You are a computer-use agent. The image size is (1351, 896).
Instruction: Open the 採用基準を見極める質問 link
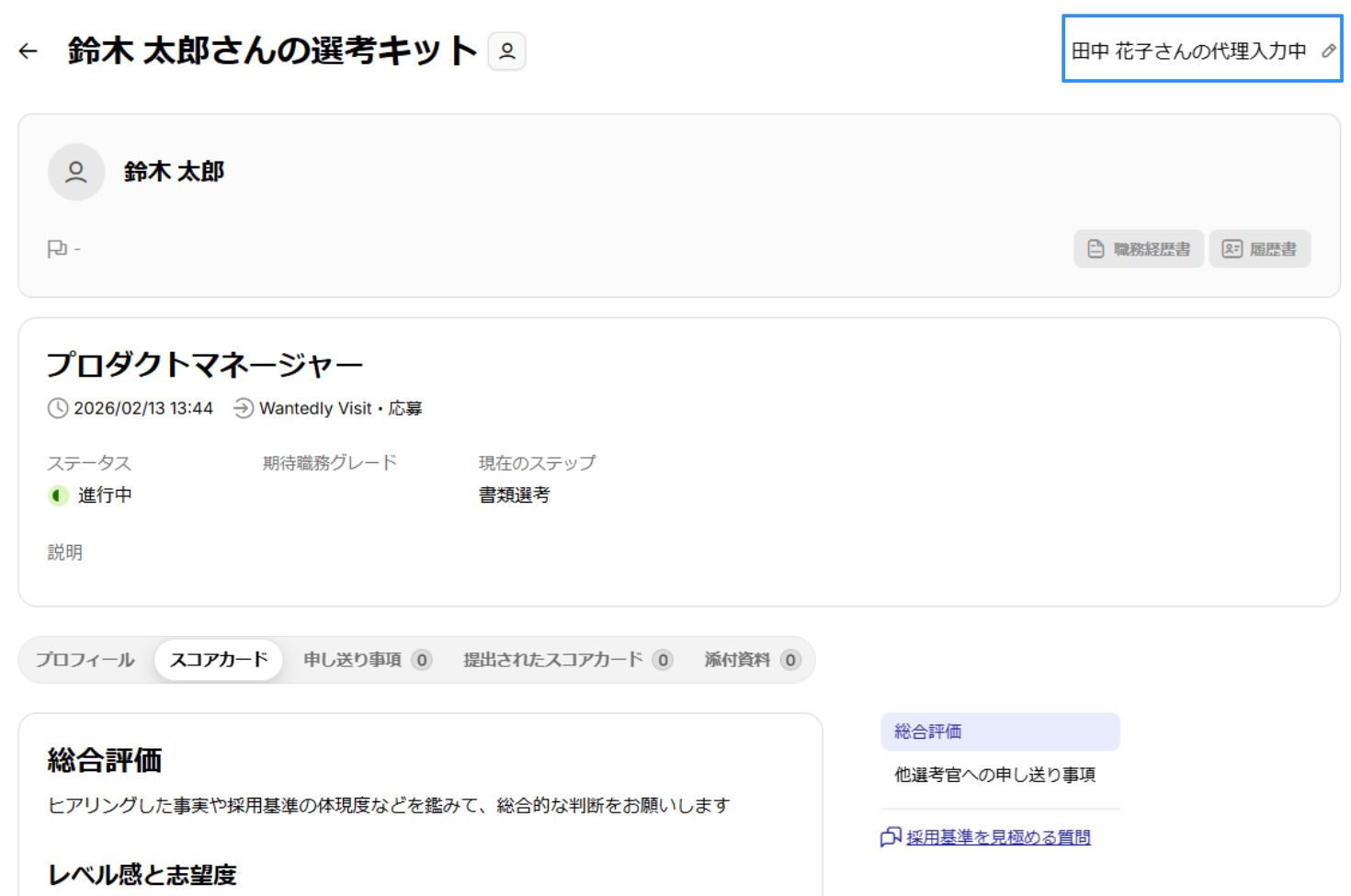coord(997,837)
